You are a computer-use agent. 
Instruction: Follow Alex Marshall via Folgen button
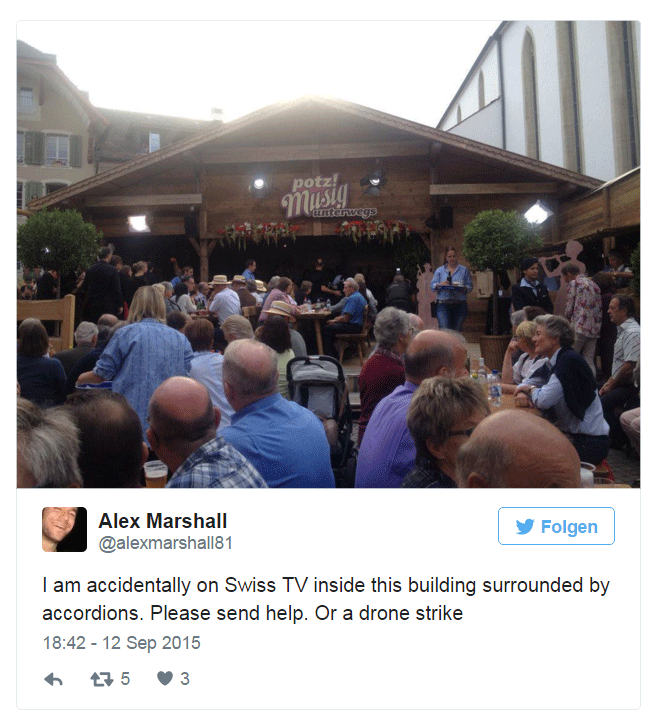pyautogui.click(x=556, y=526)
